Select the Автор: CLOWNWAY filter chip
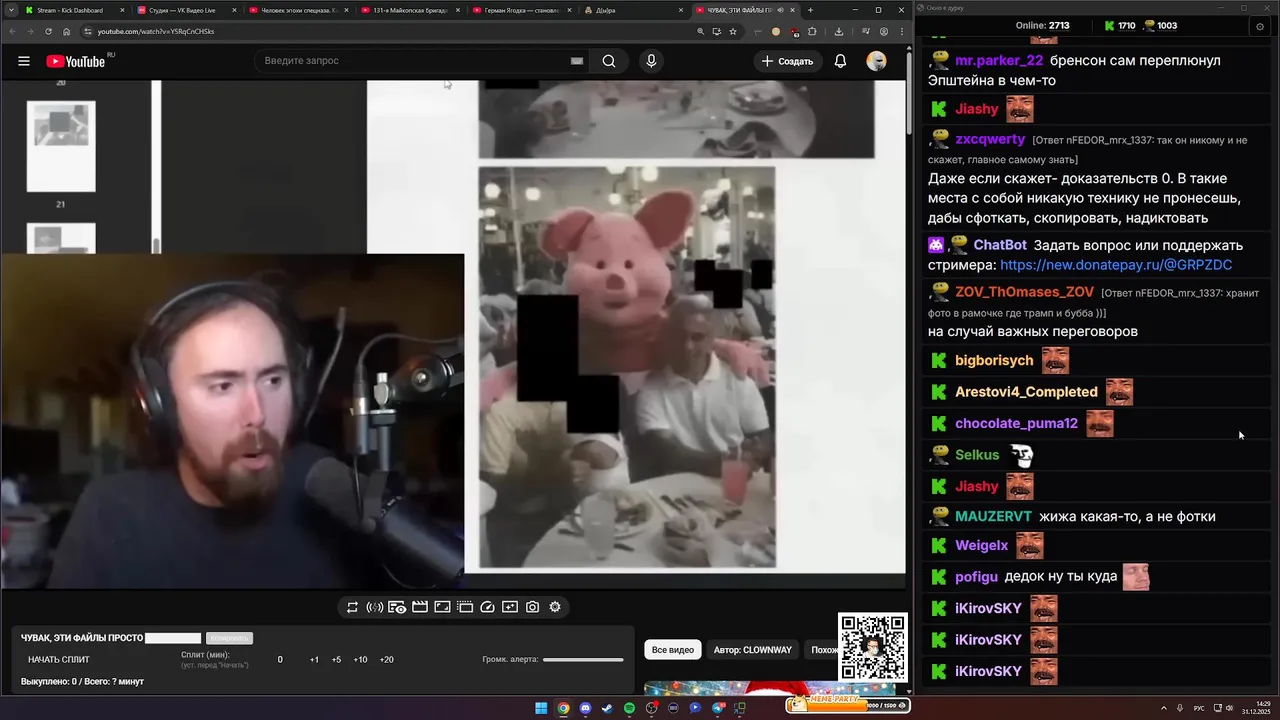The image size is (1280, 720). 753,650
